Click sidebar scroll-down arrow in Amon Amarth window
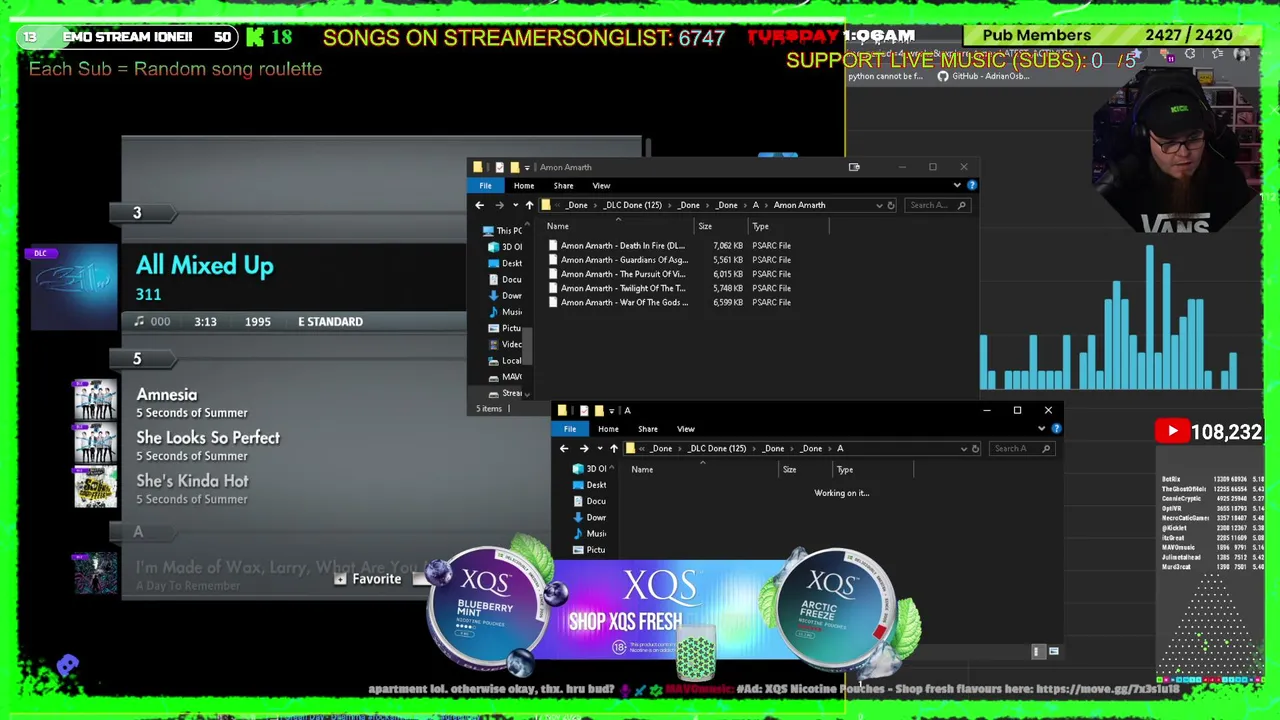Image resolution: width=1280 pixels, height=720 pixels. tap(528, 393)
